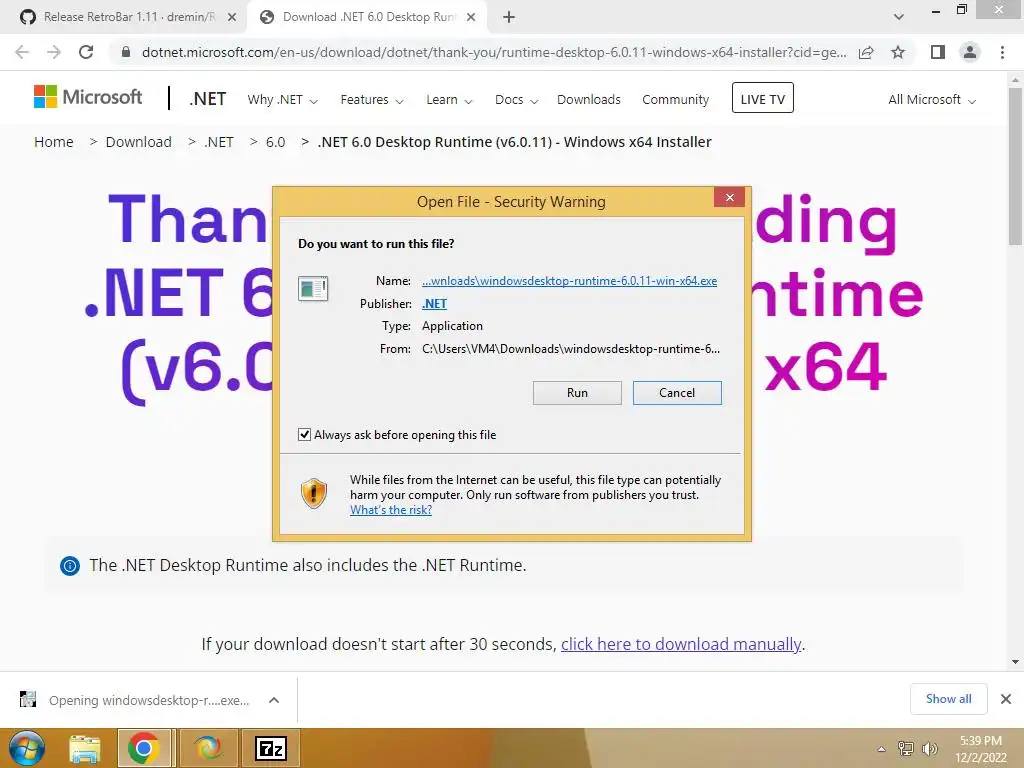This screenshot has width=1024, height=768.
Task: Click the downloaded file icon in shelf
Action: tap(27, 699)
